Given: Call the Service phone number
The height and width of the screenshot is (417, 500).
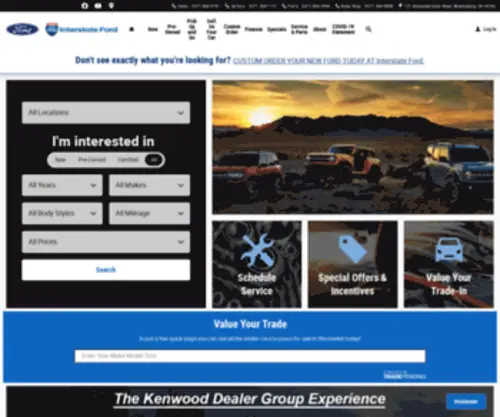Looking at the screenshot, I should [251, 6].
